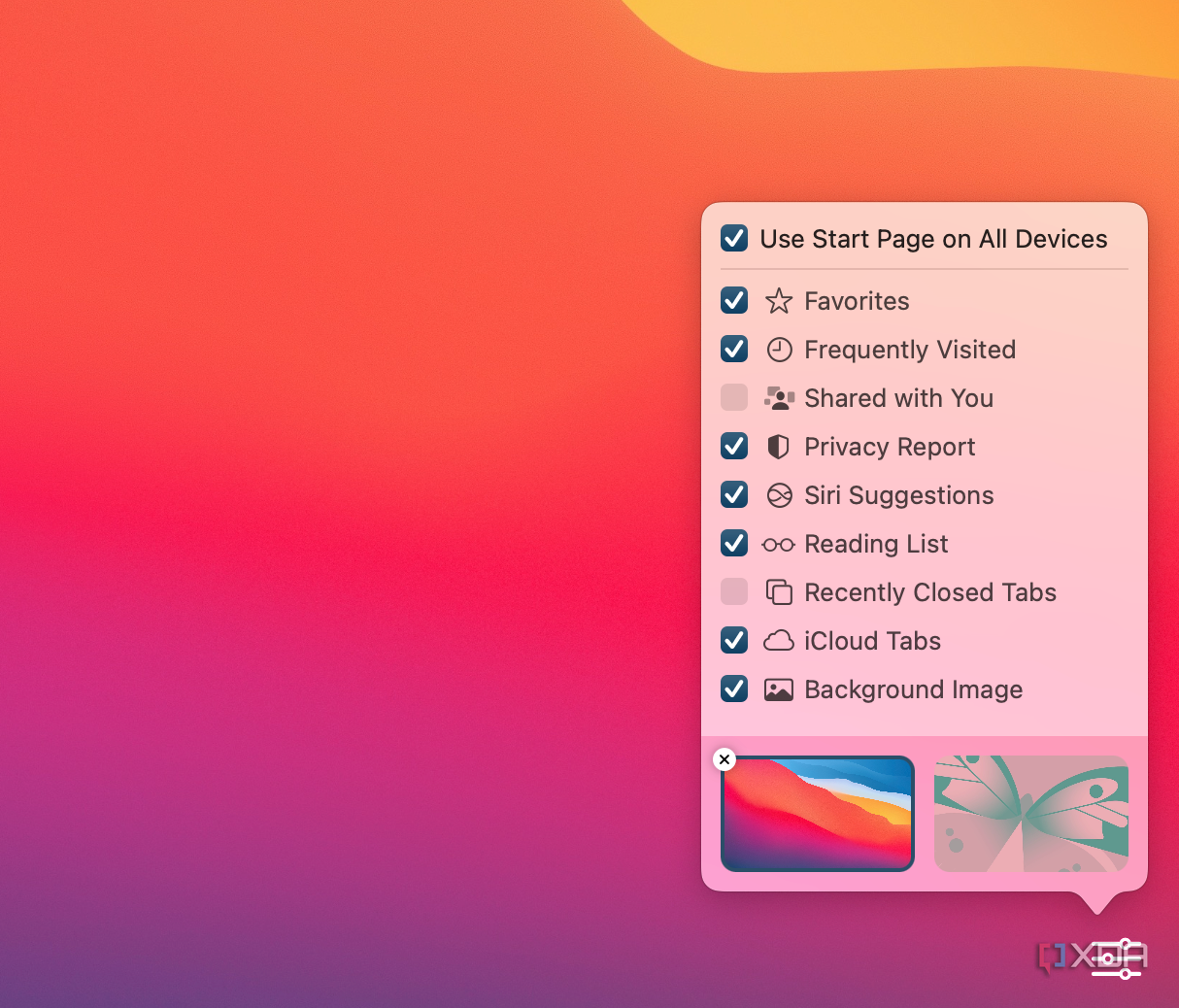
Task: Uncheck the iCloud Tabs checkbox
Action: coord(734,640)
